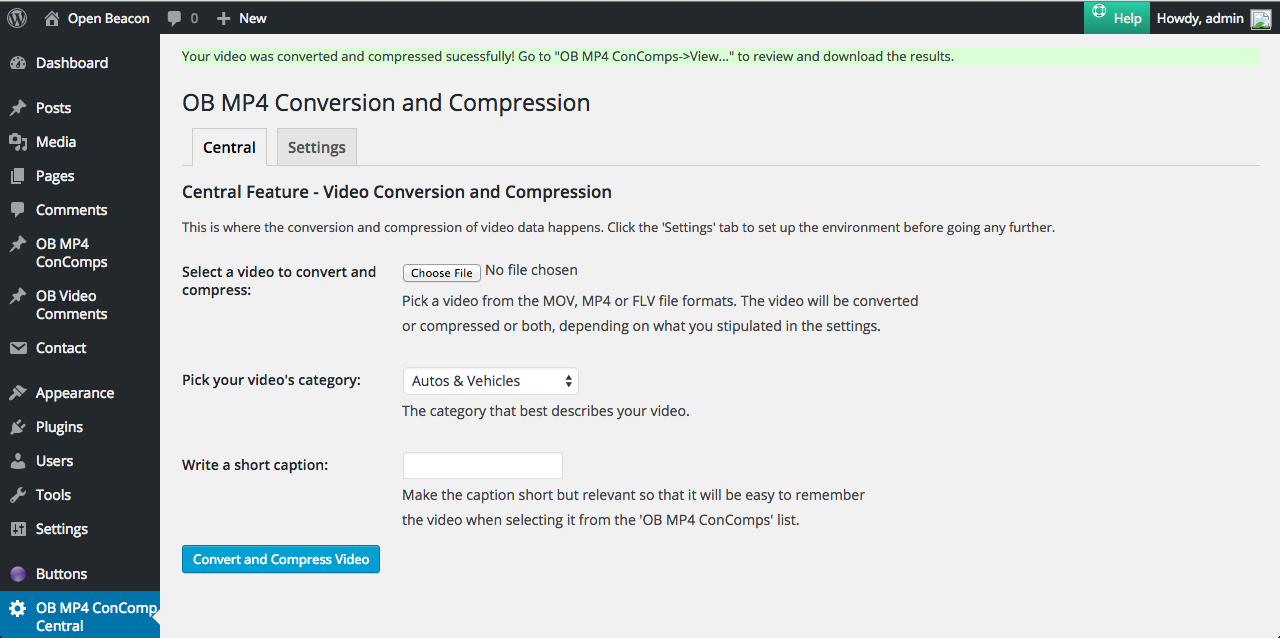The image size is (1280, 638).
Task: Open OB Video Comments menu item
Action: click(x=71, y=305)
